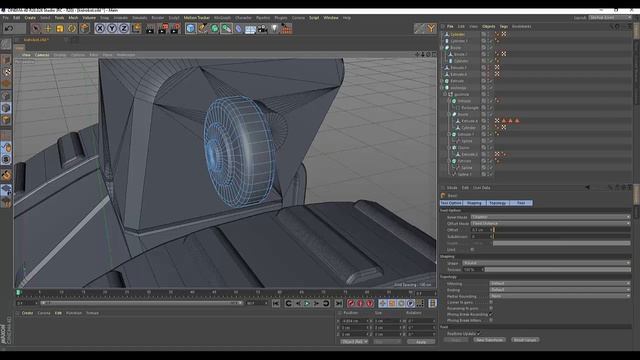The image size is (640, 360).
Task: Open the viewport Cameras menu
Action: (x=42, y=55)
